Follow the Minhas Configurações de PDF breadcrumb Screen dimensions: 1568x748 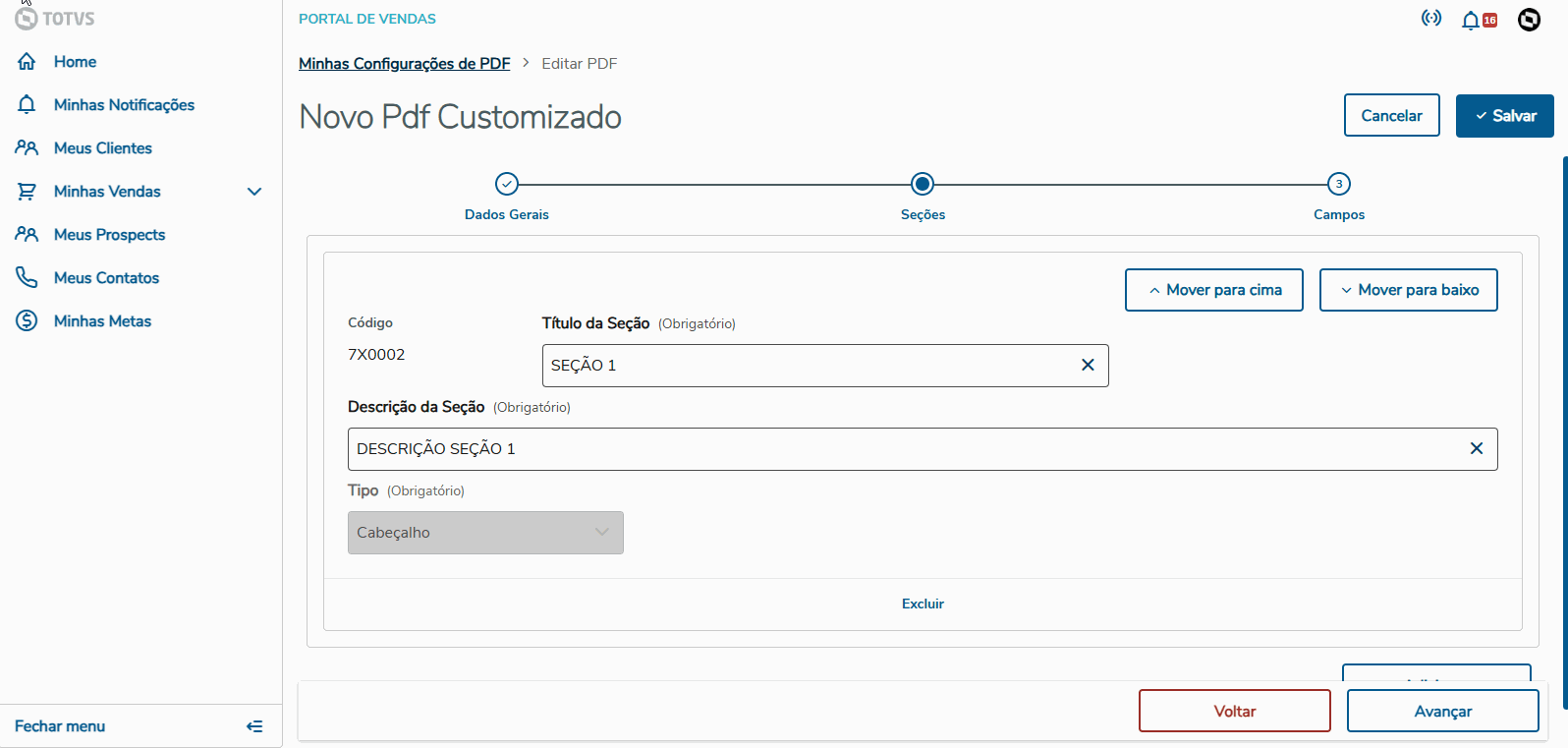point(404,64)
